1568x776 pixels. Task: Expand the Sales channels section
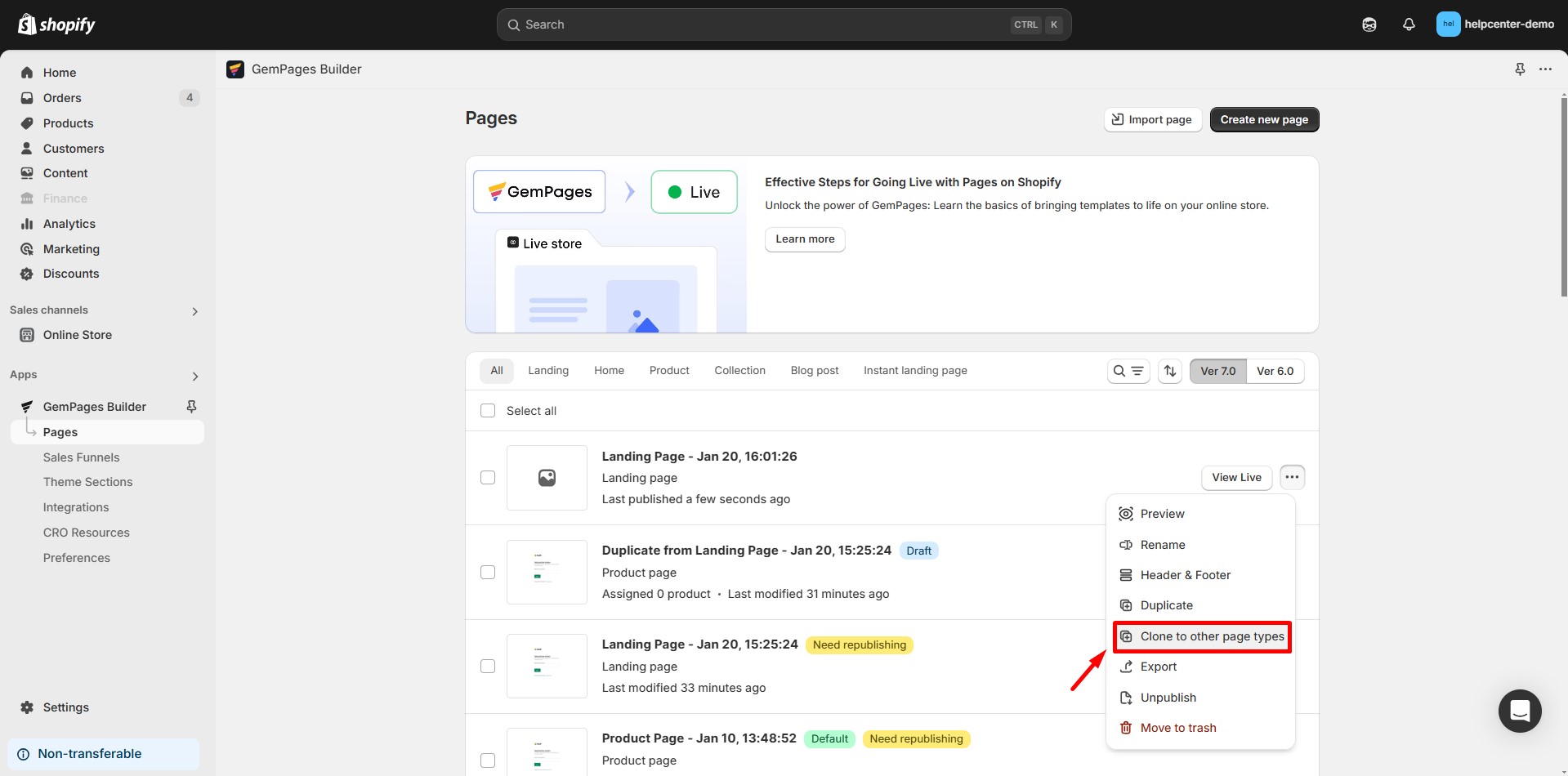pos(194,311)
